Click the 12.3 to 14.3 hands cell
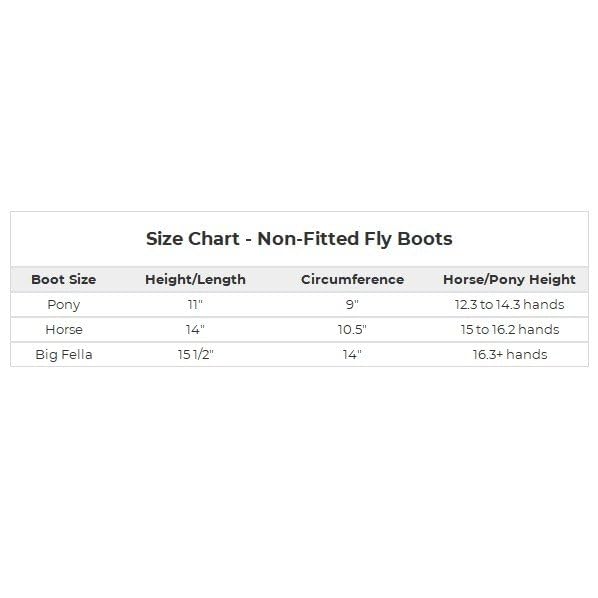The image size is (598, 598). [x=510, y=304]
